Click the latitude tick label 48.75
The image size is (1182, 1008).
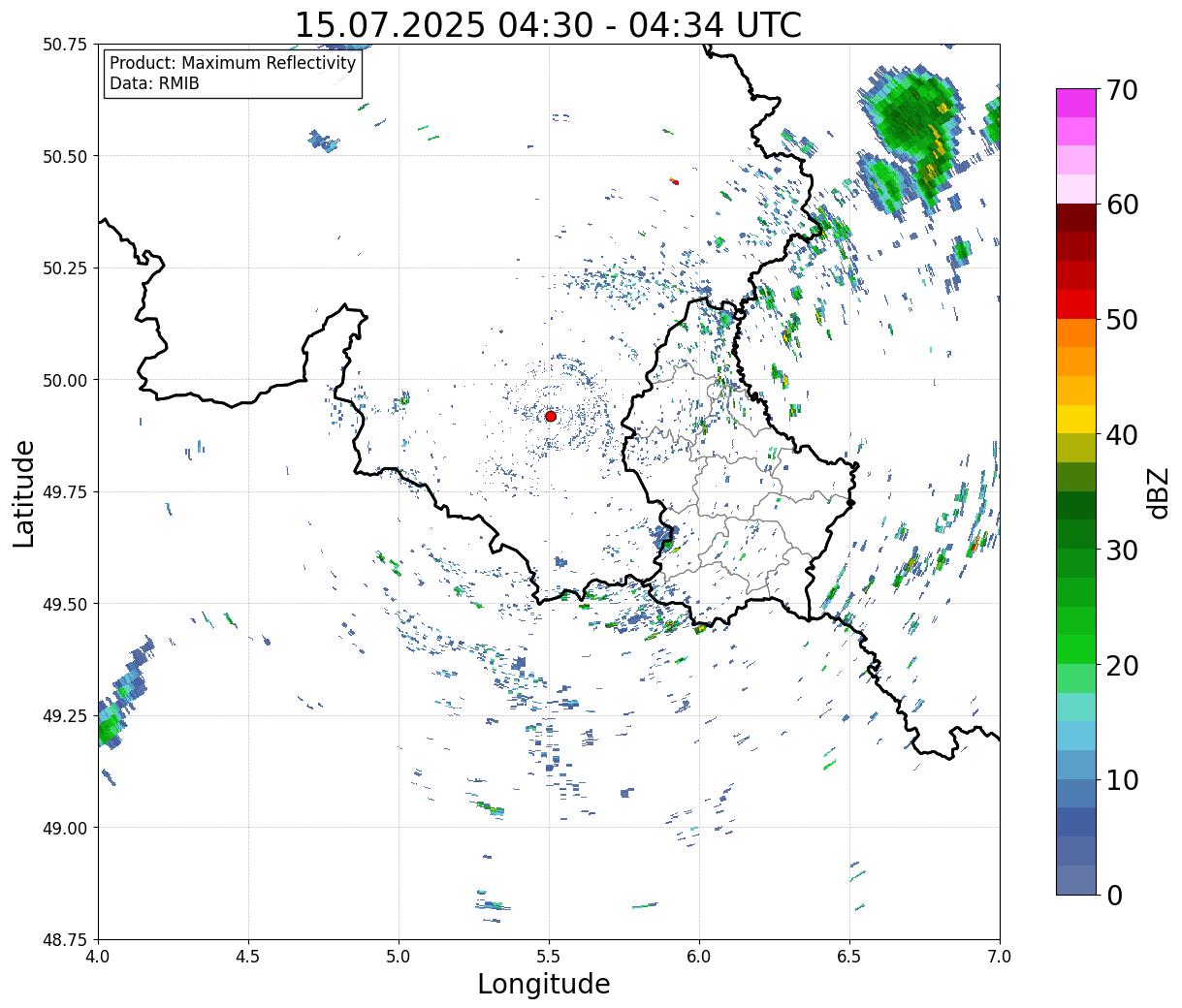[x=65, y=940]
